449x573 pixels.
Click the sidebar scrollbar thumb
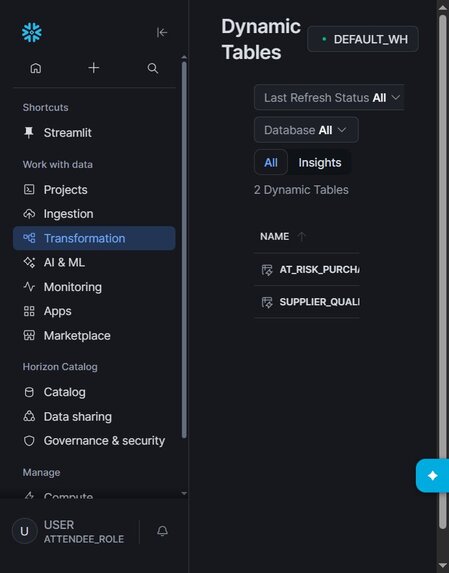184,250
